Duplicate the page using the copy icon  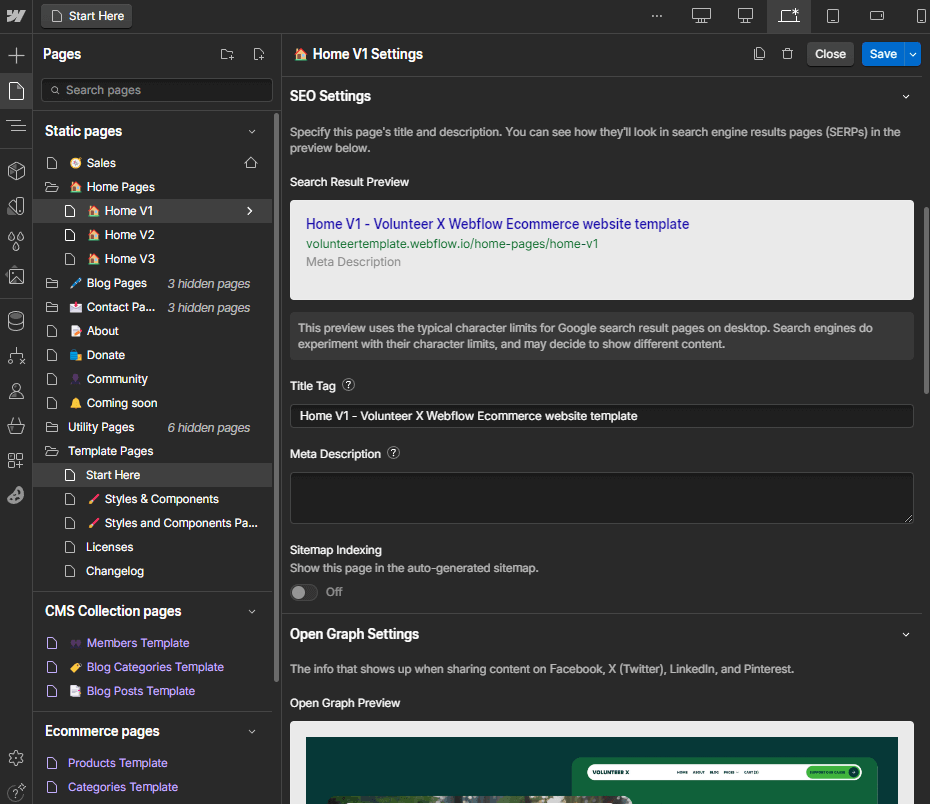[760, 53]
